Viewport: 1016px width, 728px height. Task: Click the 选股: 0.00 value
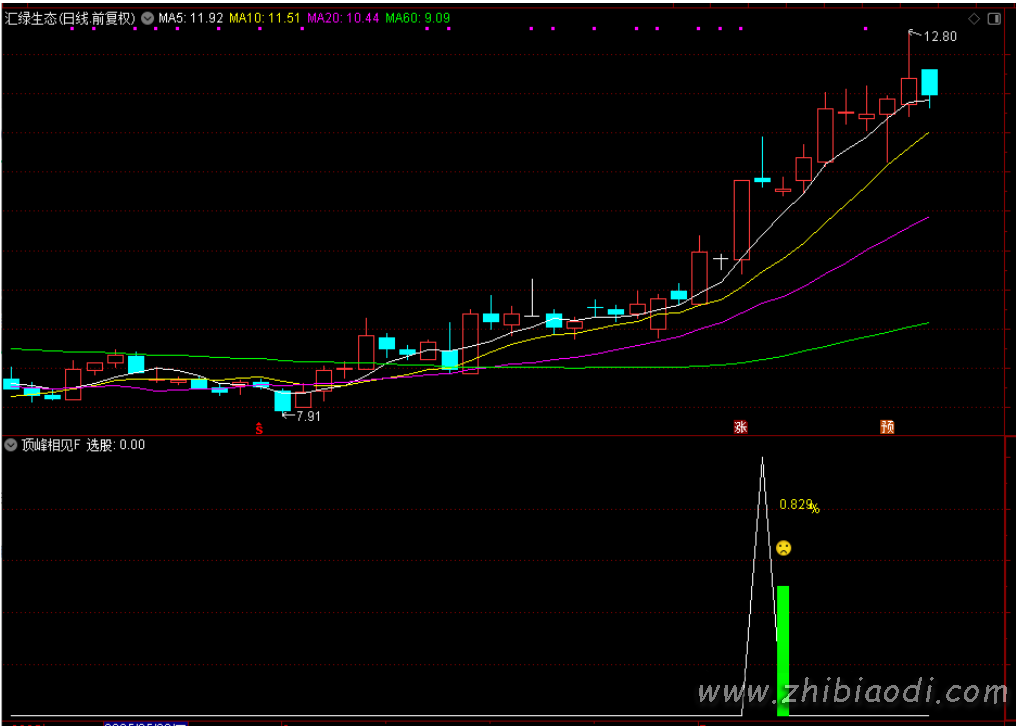pos(115,445)
